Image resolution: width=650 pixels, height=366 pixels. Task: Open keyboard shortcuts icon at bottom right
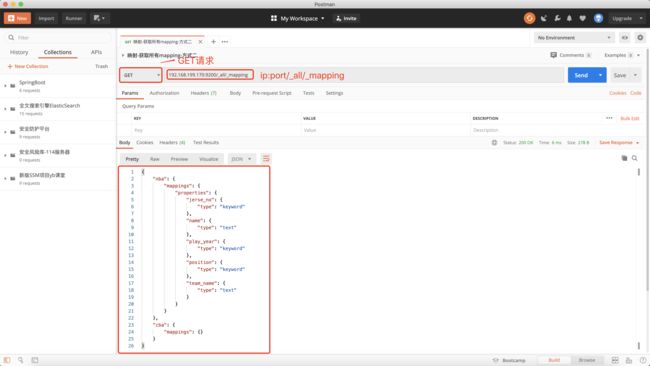[x=629, y=360]
